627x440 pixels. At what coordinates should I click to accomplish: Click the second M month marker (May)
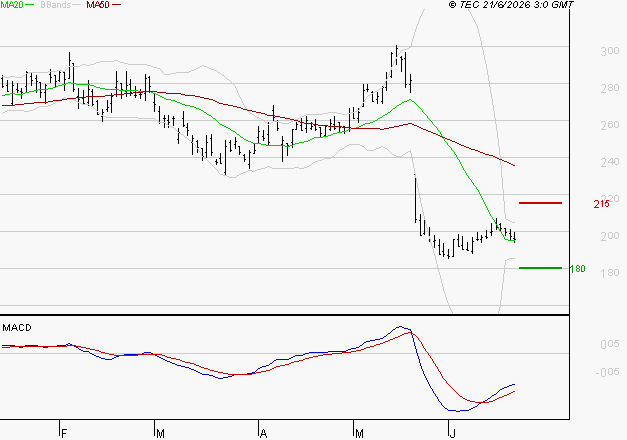tap(359, 434)
